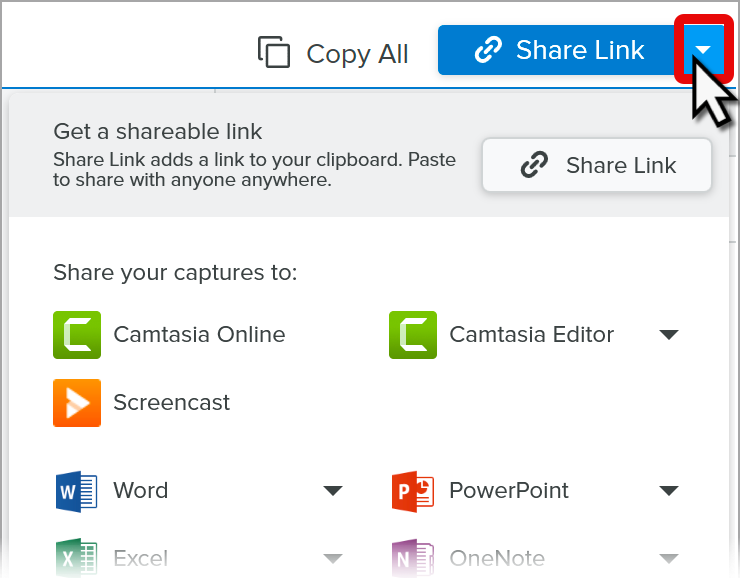The width and height of the screenshot is (740, 578).
Task: Expand the Excel options arrow
Action: click(x=333, y=559)
